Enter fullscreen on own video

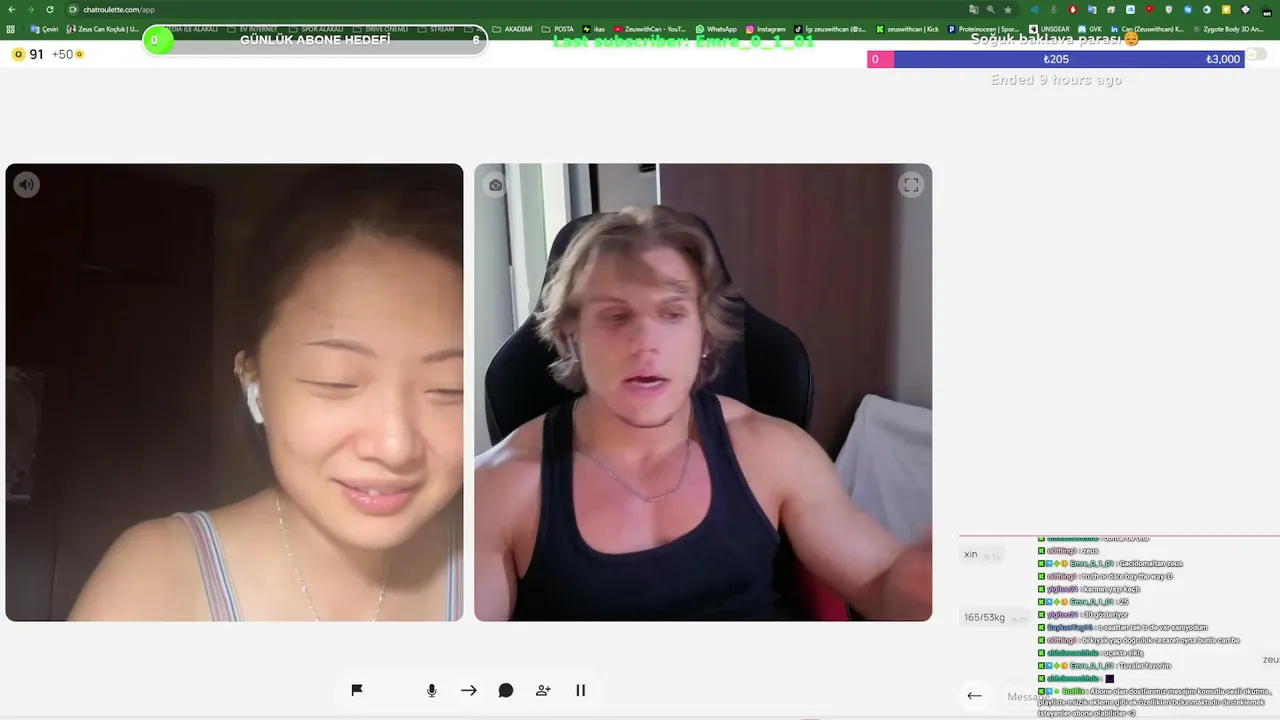click(x=911, y=185)
